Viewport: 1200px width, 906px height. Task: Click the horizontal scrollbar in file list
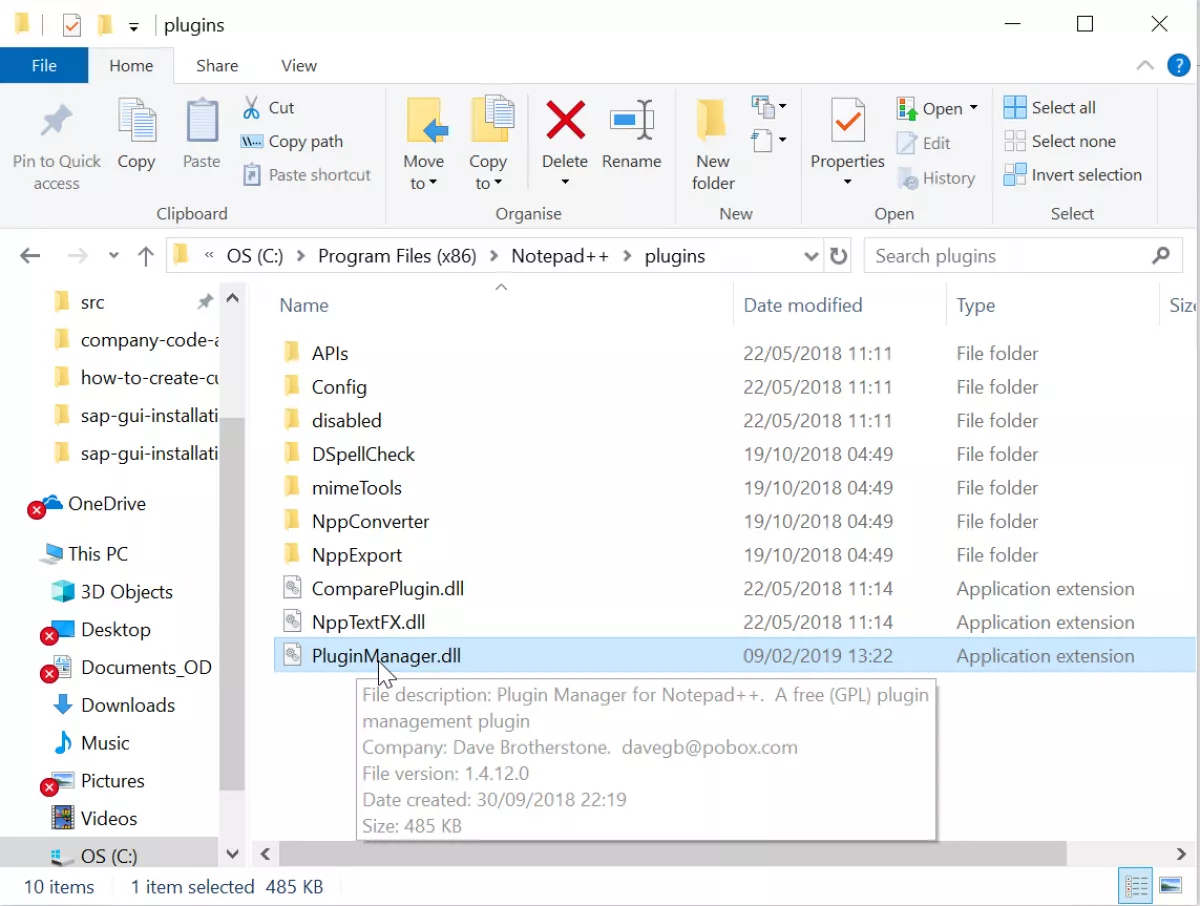coord(672,854)
